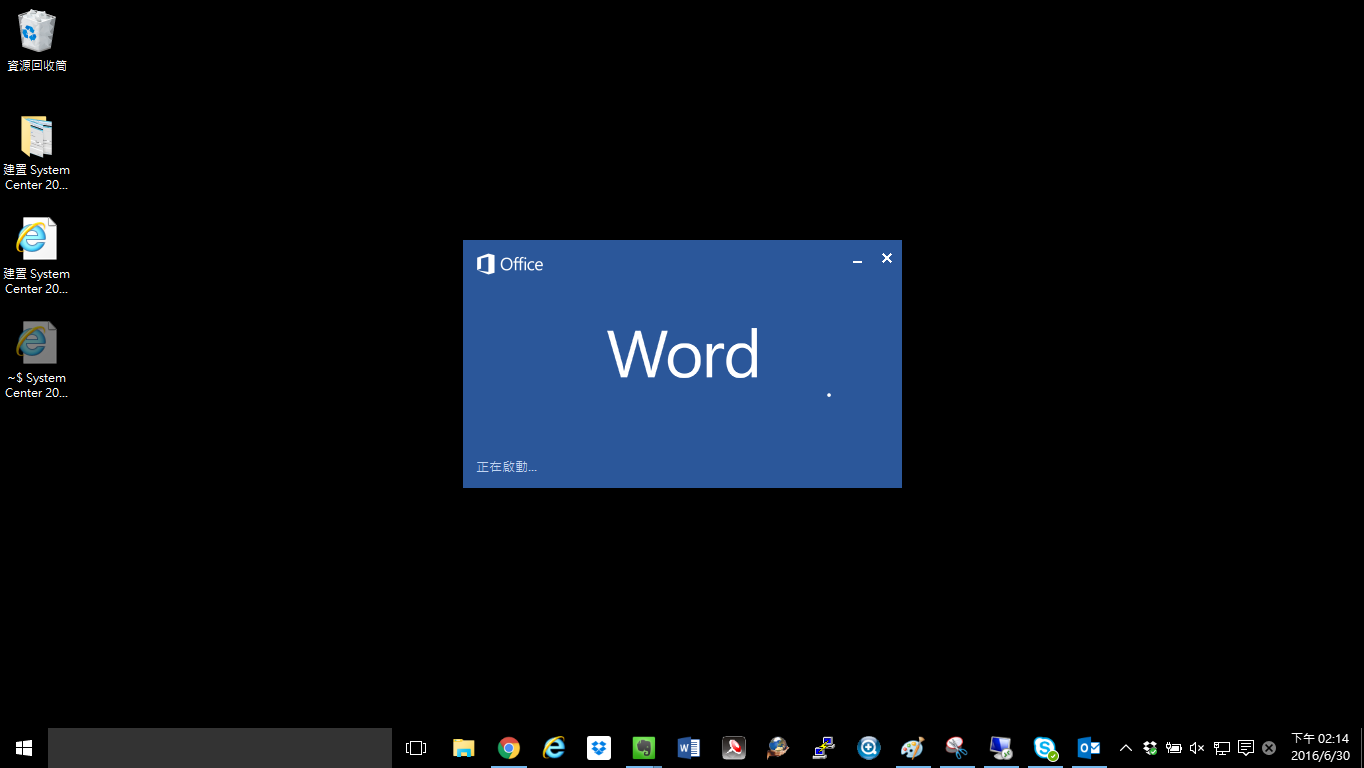Open the Snipping Tool from the taskbar

click(957, 748)
